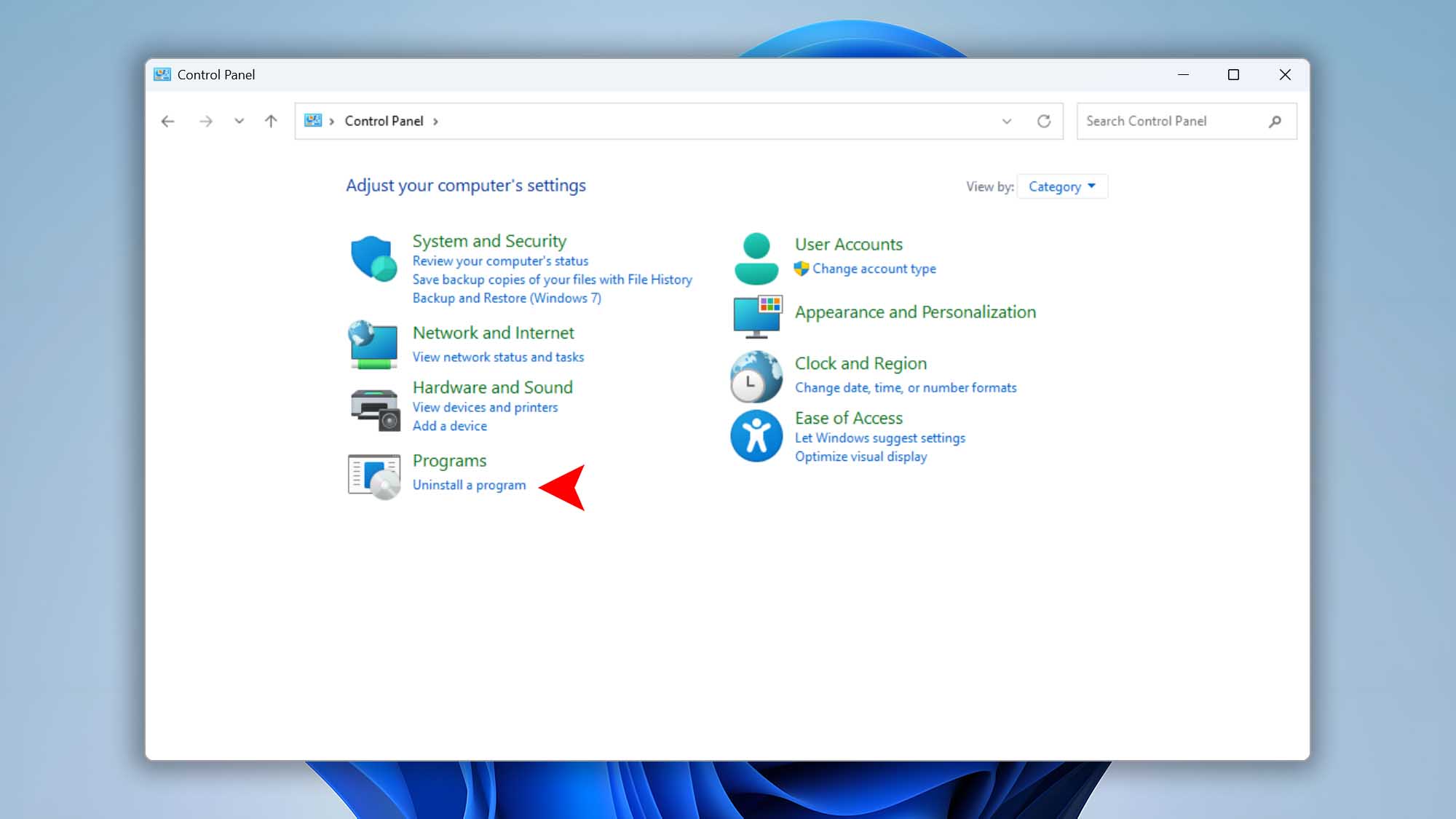Open Backup and Restore (Windows 7)
Screen dimensions: 1456x819
[507, 298]
